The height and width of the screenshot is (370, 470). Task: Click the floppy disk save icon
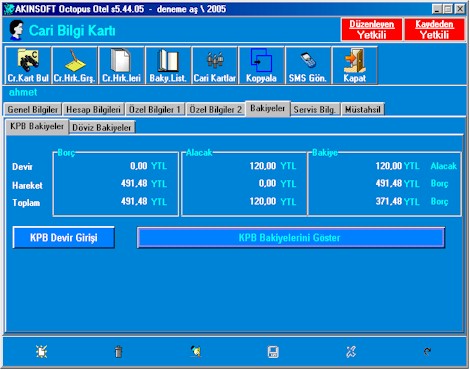273,352
